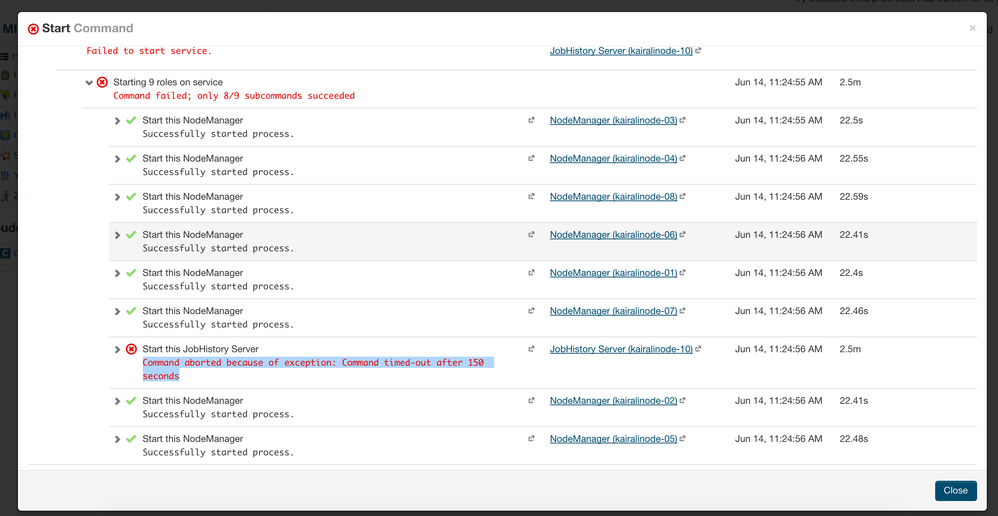This screenshot has width=998, height=516.
Task: Open external link icon beside NodeManager kairalinode-03
Action: (x=683, y=121)
